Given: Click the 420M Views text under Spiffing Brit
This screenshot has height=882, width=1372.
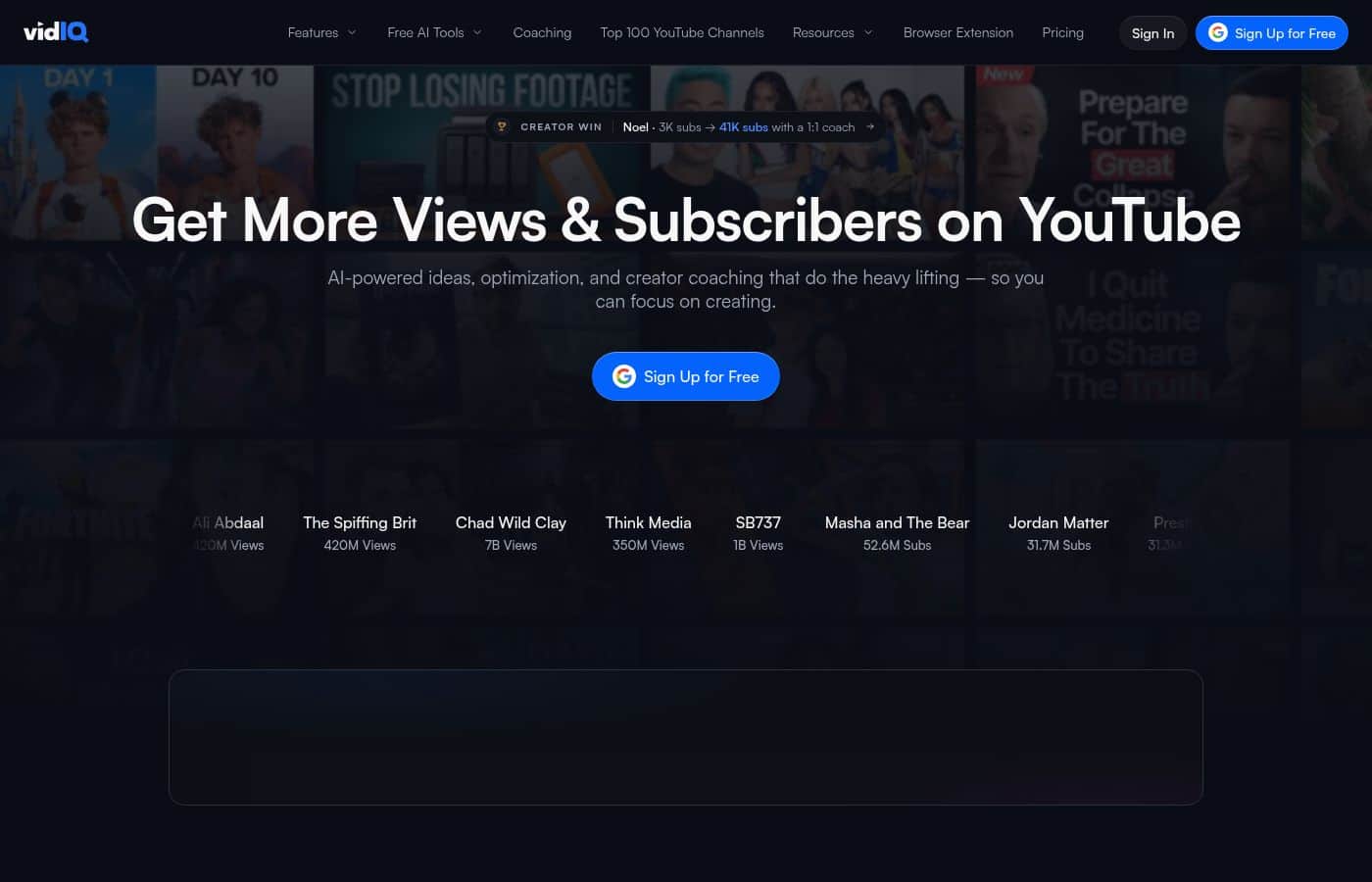Looking at the screenshot, I should (x=360, y=545).
